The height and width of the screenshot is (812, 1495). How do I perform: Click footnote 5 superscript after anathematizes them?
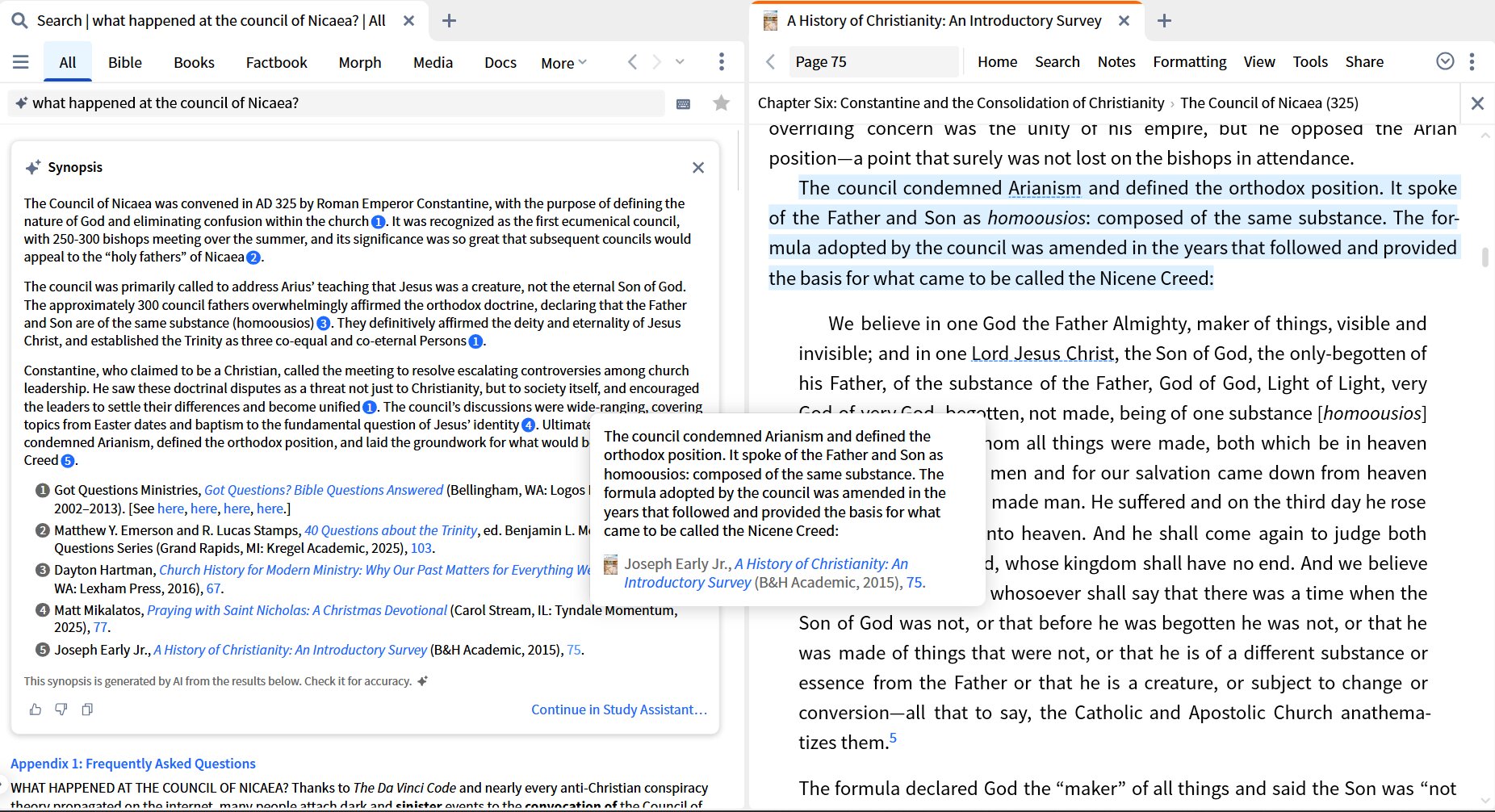coord(893,738)
